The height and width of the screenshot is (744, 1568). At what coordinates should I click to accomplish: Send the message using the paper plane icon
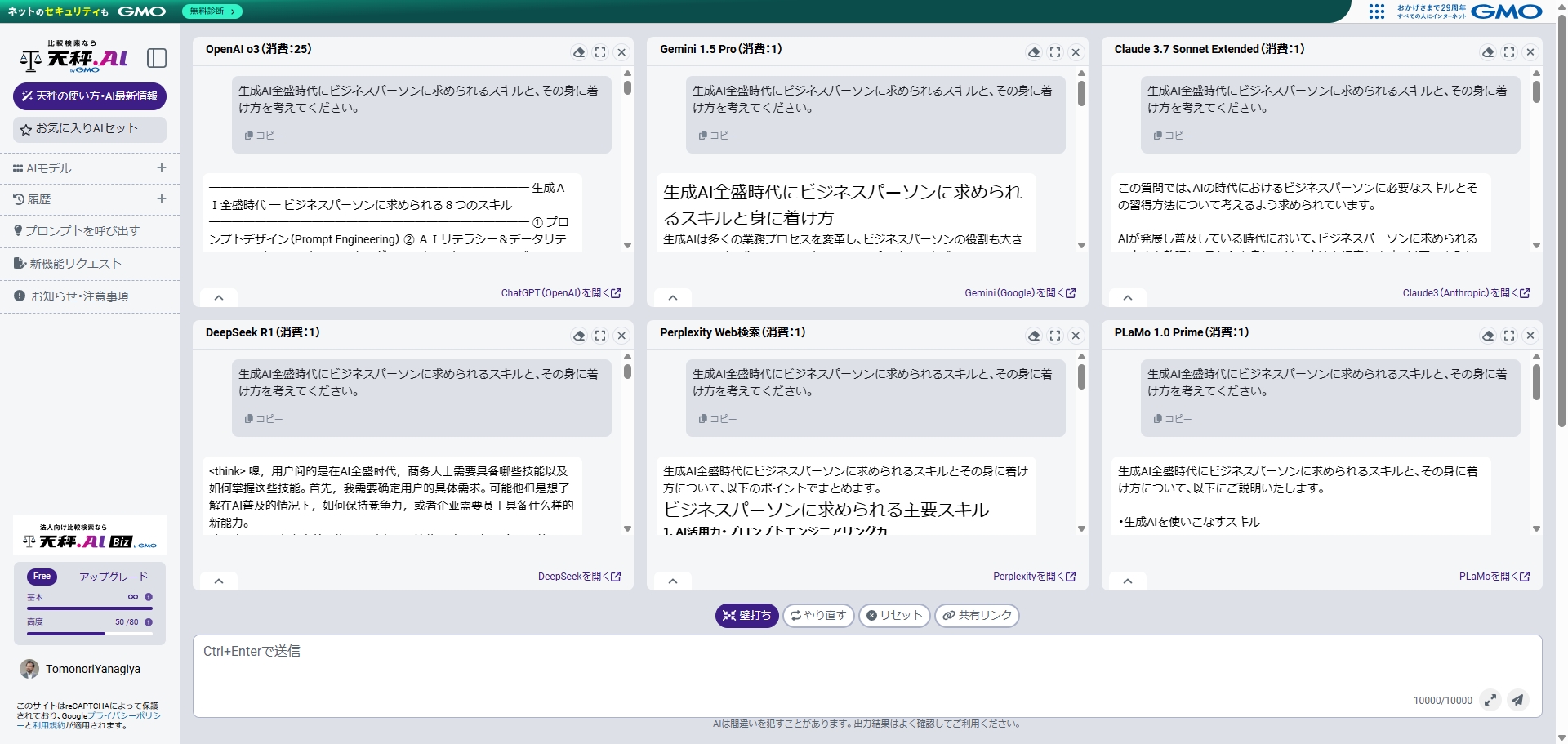(1517, 700)
